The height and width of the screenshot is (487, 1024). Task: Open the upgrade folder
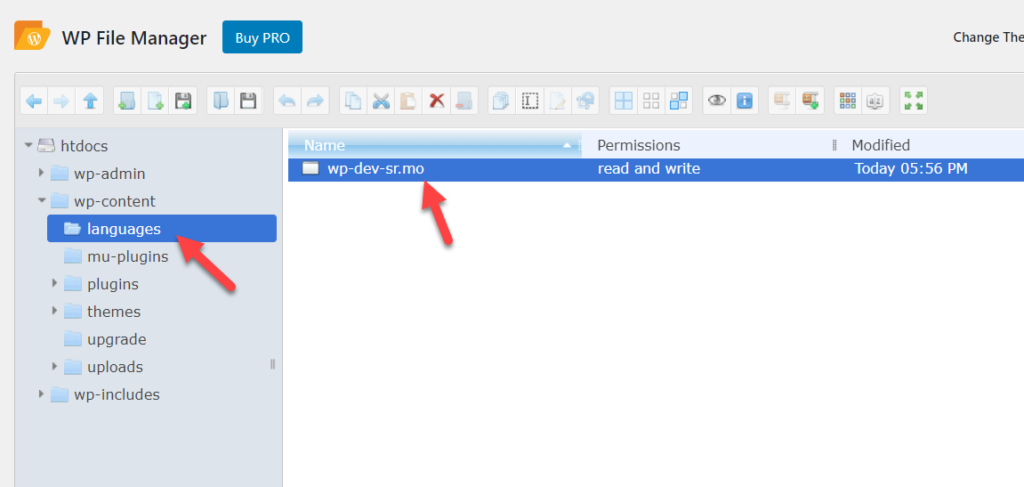point(116,339)
